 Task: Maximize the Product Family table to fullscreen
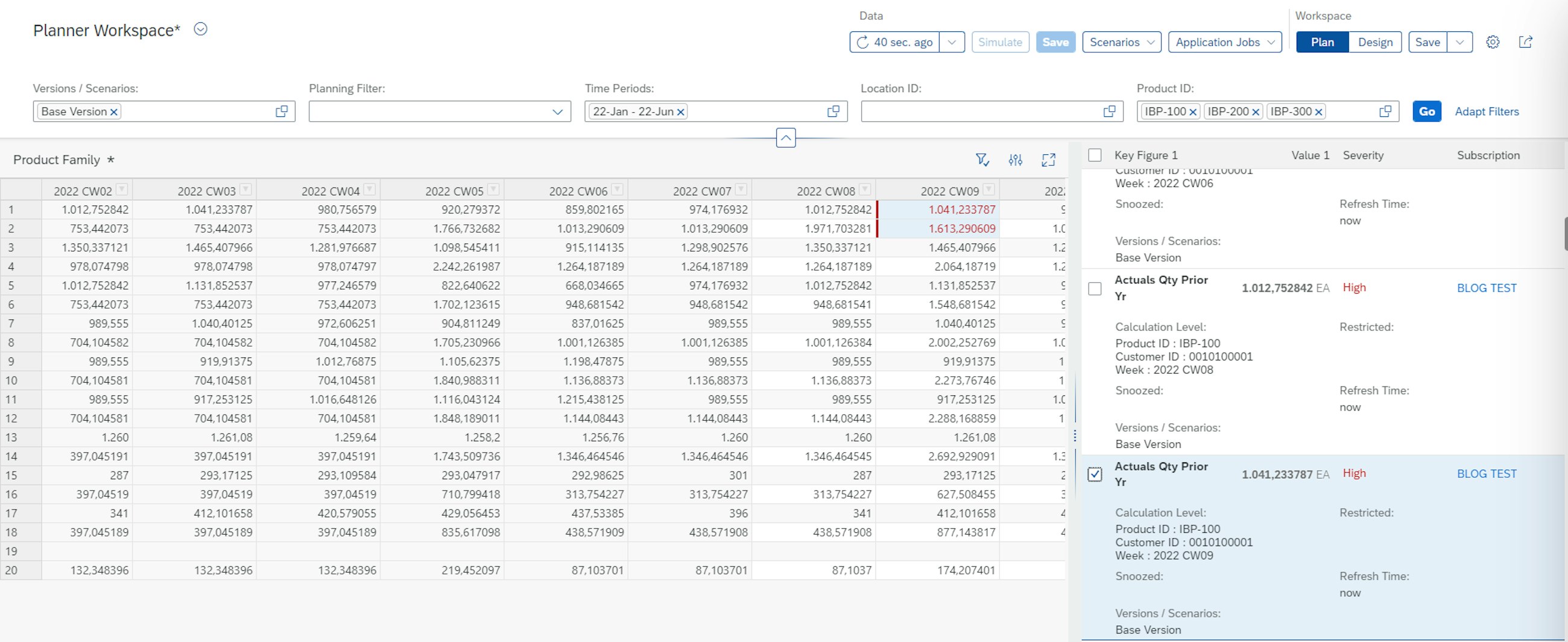pyautogui.click(x=1048, y=160)
